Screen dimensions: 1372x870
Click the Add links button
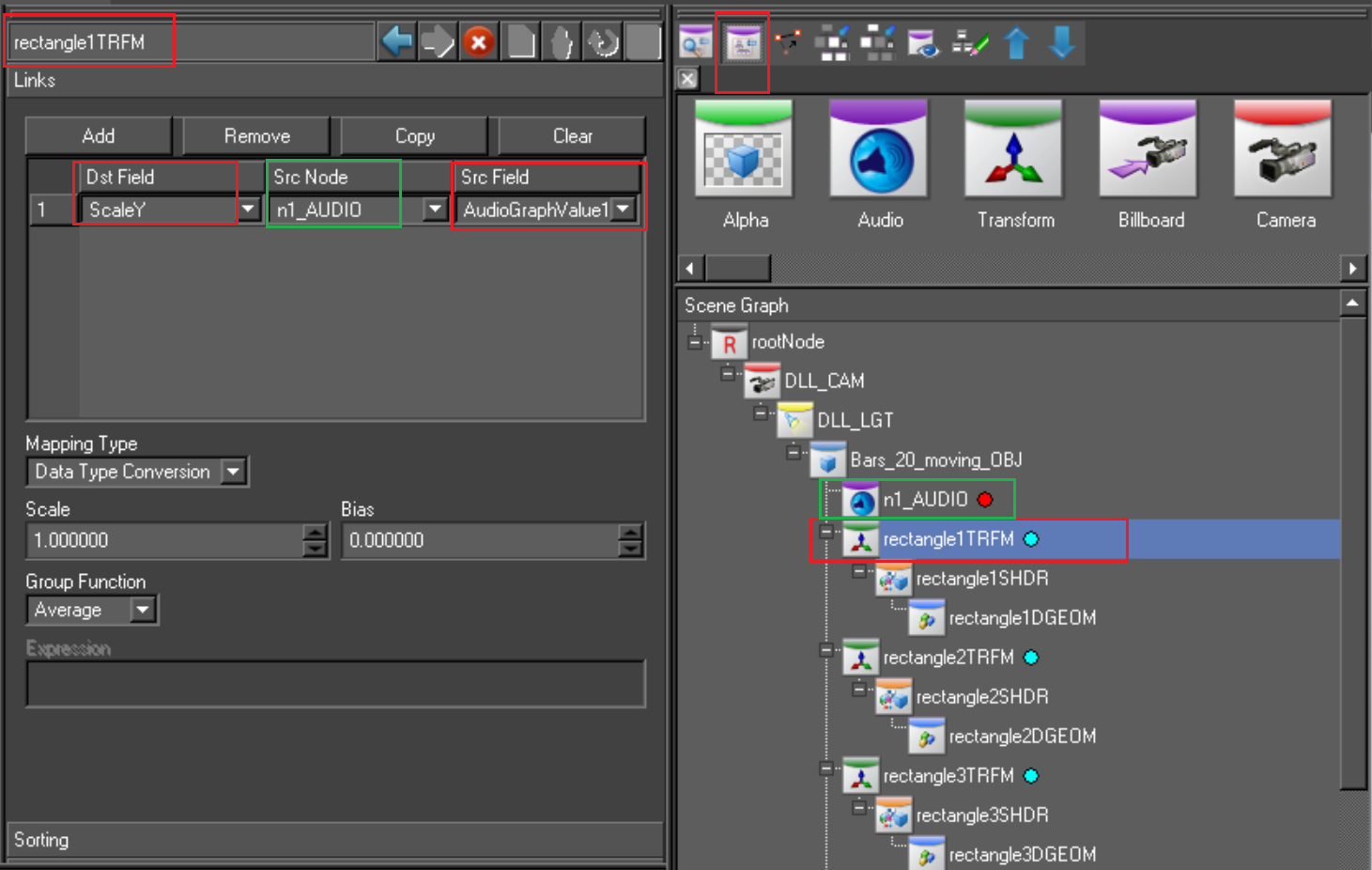coord(99,136)
